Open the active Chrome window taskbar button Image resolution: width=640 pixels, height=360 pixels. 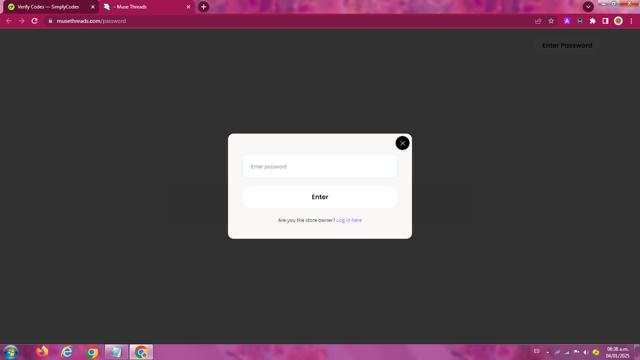pyautogui.click(x=141, y=352)
